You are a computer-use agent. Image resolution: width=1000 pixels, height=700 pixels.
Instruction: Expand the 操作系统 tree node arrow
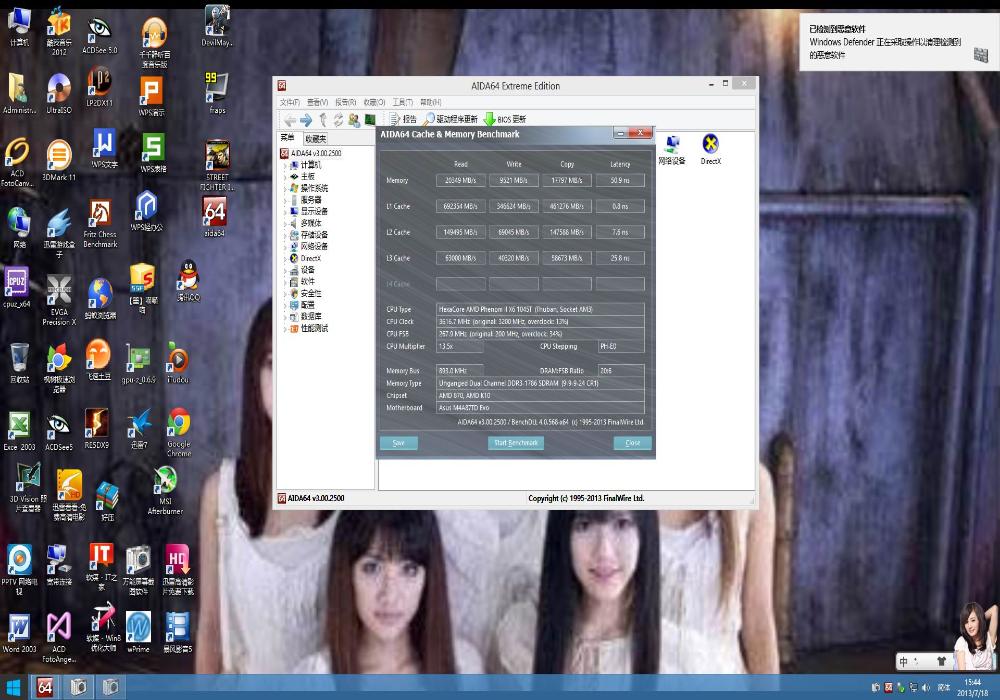click(285, 188)
